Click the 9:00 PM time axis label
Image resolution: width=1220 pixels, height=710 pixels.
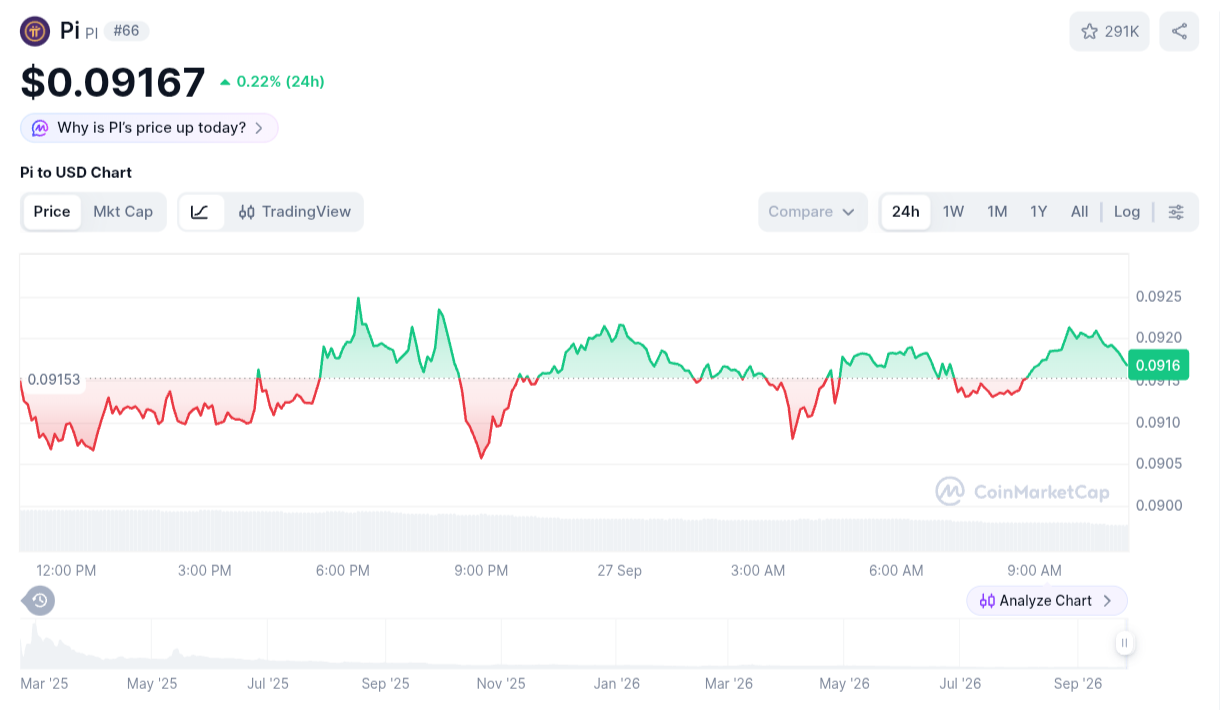point(481,570)
